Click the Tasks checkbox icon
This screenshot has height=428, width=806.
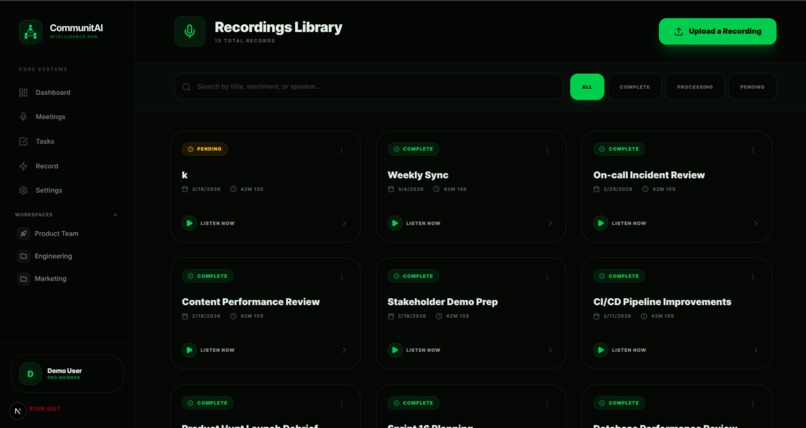pos(23,141)
